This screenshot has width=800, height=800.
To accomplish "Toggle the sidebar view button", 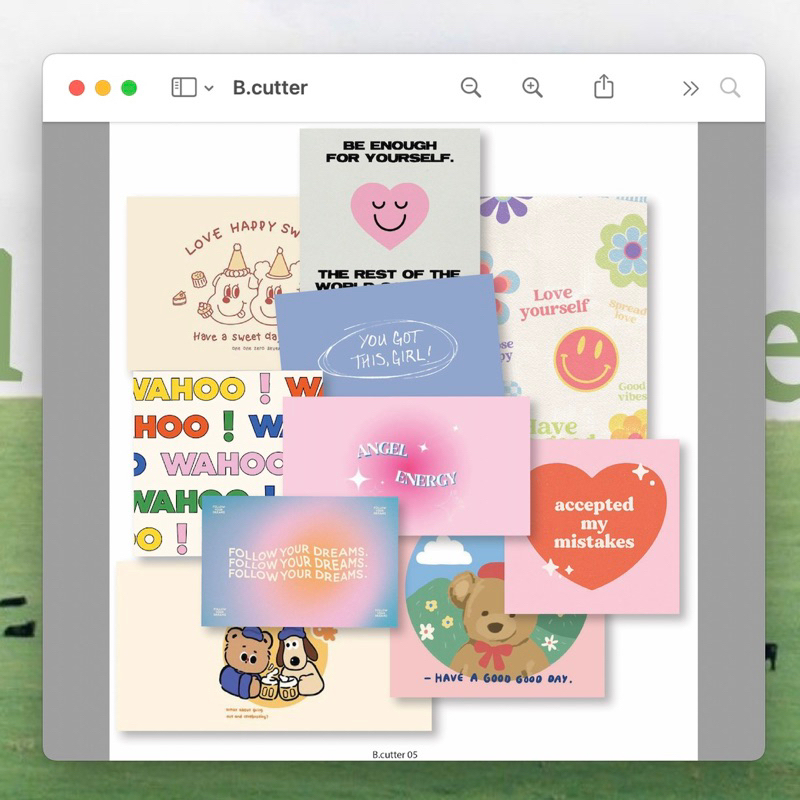I will [184, 87].
